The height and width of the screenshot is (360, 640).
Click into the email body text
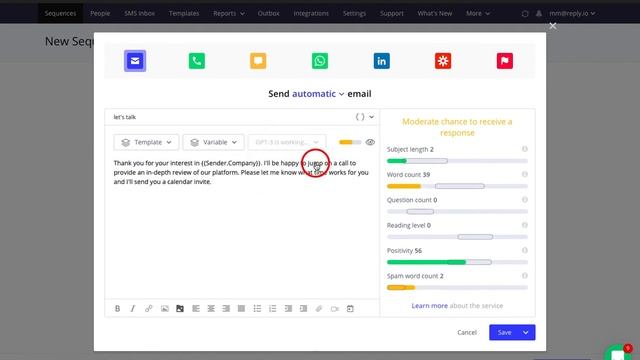241,172
